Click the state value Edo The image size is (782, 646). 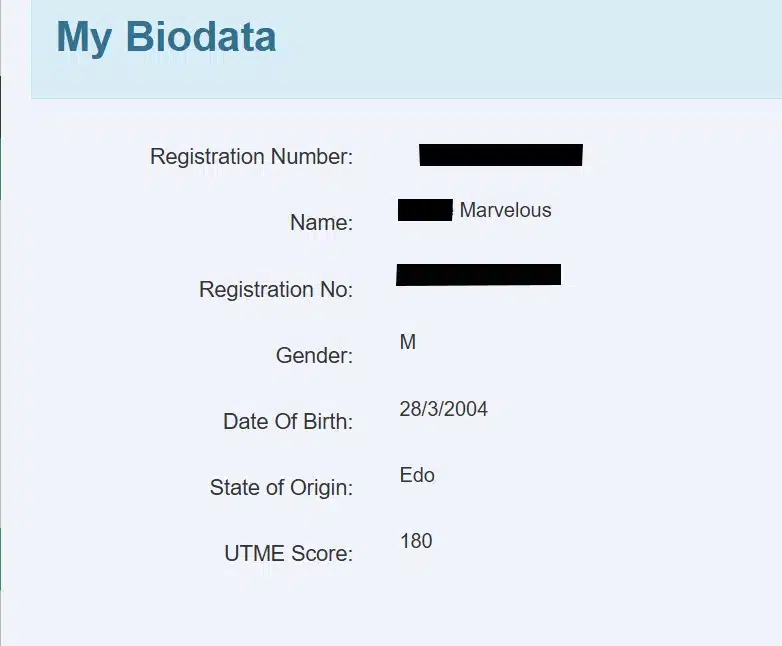pyautogui.click(x=417, y=475)
